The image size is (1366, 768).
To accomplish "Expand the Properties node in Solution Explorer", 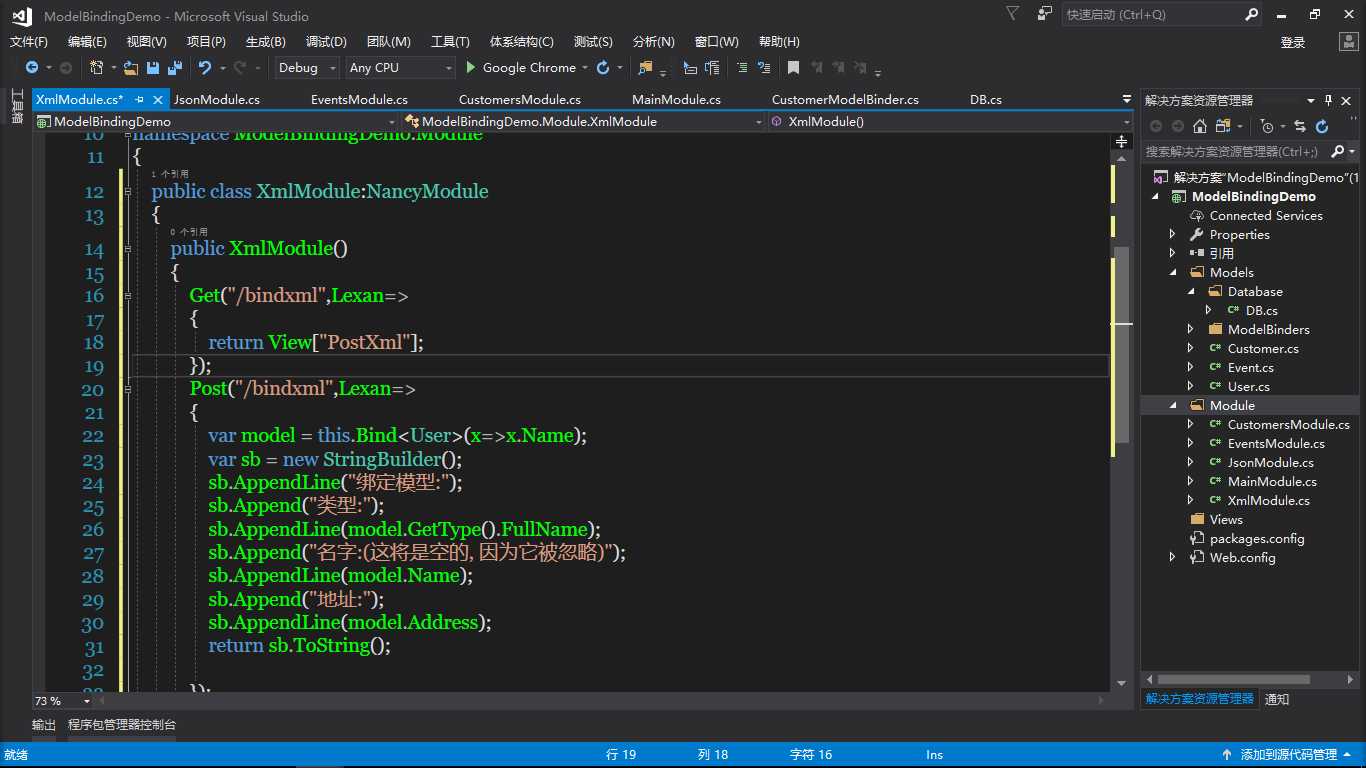I will 1173,235.
